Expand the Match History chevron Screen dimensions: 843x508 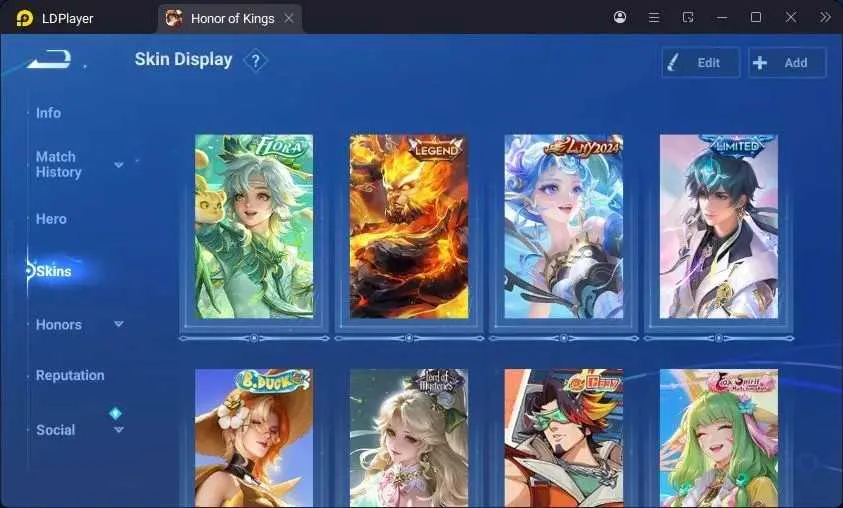[119, 164]
